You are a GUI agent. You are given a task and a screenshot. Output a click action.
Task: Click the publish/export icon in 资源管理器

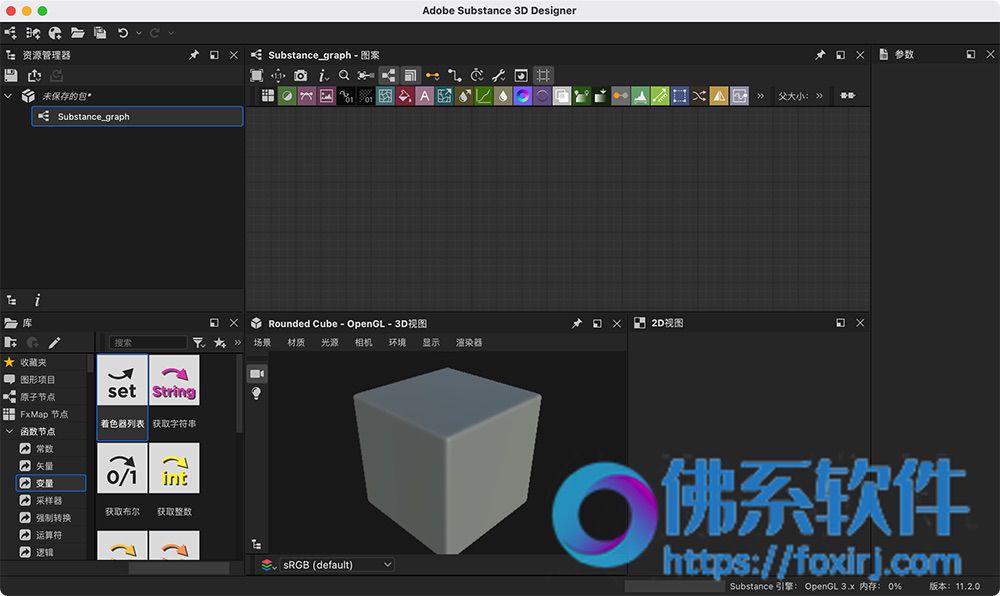tap(34, 75)
